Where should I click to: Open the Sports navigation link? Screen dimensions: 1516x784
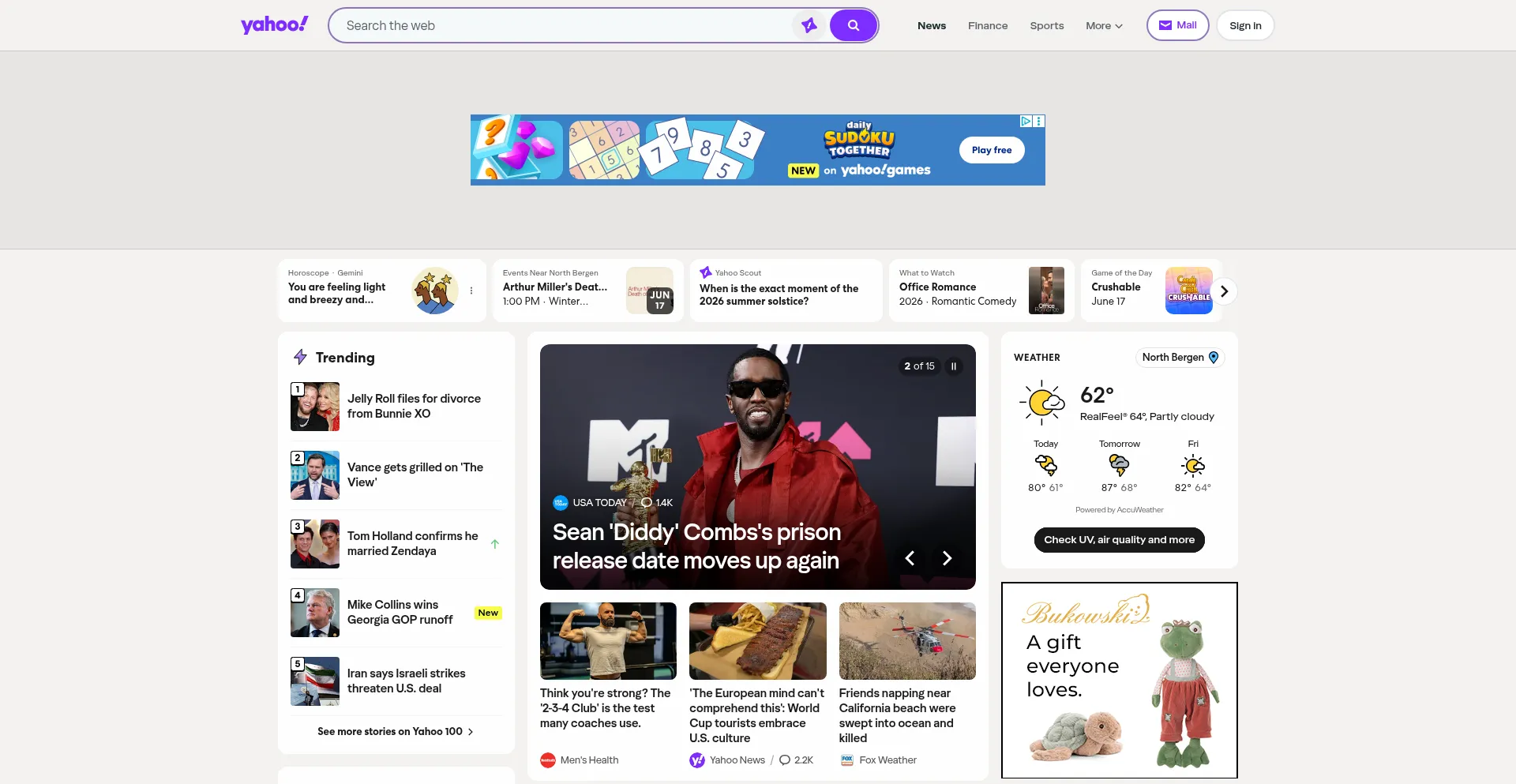pyautogui.click(x=1047, y=25)
